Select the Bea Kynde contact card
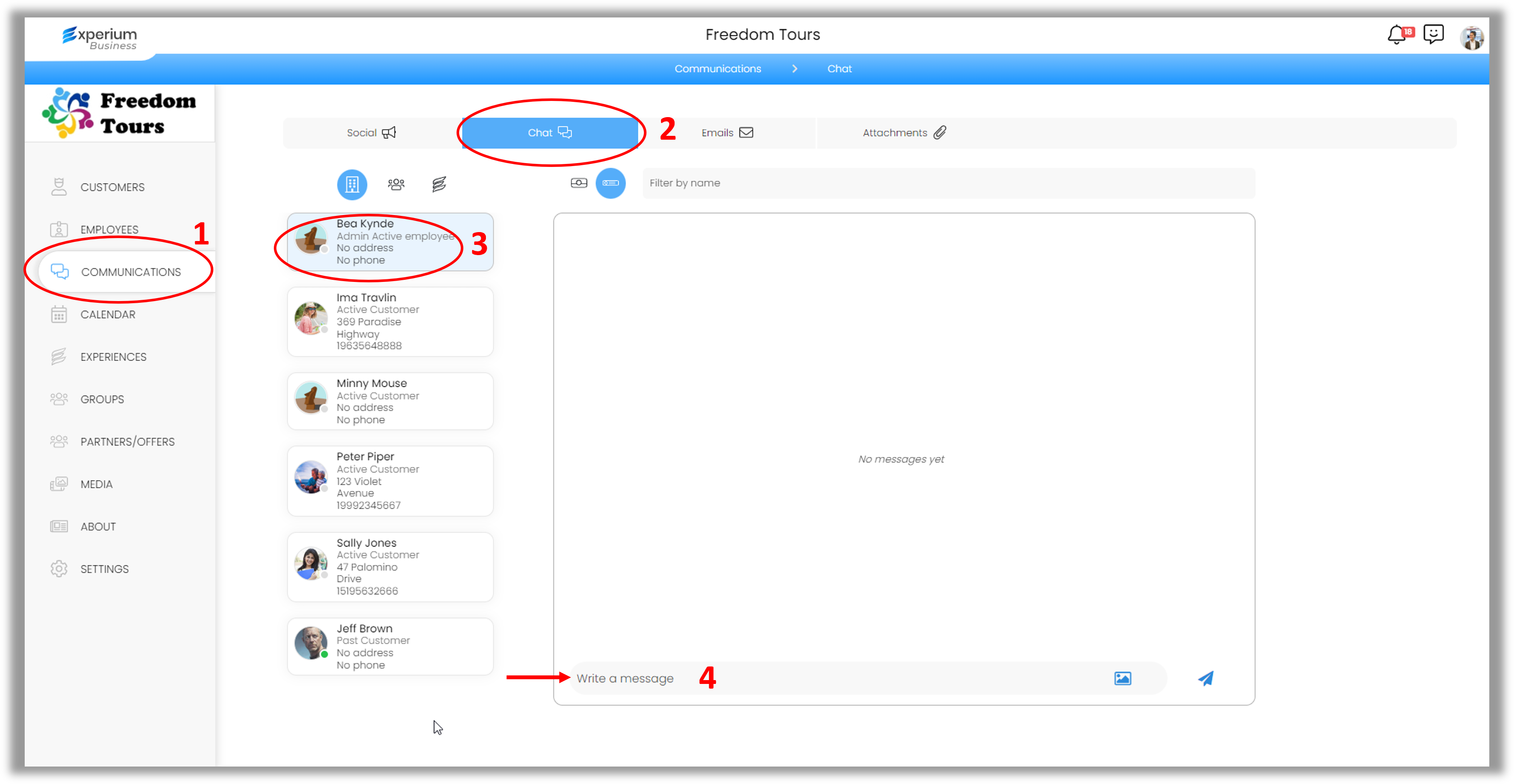1514x784 pixels. pyautogui.click(x=390, y=242)
